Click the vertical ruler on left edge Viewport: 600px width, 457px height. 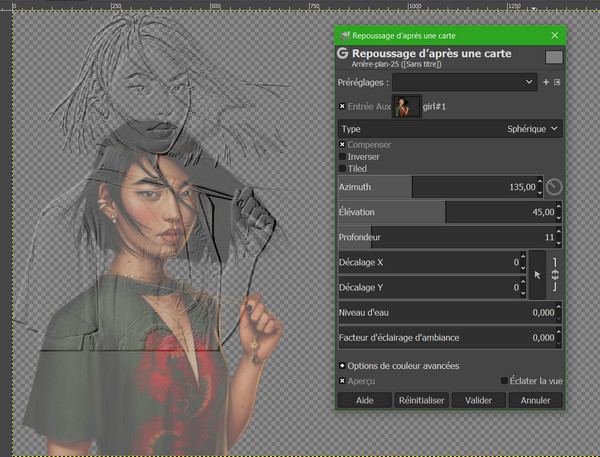tap(6, 233)
